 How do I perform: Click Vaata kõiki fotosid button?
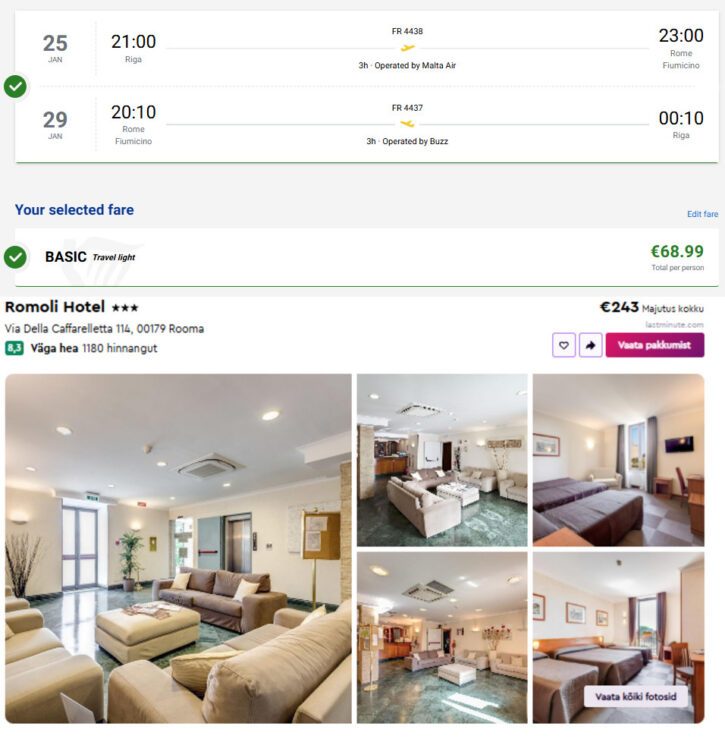point(635,696)
